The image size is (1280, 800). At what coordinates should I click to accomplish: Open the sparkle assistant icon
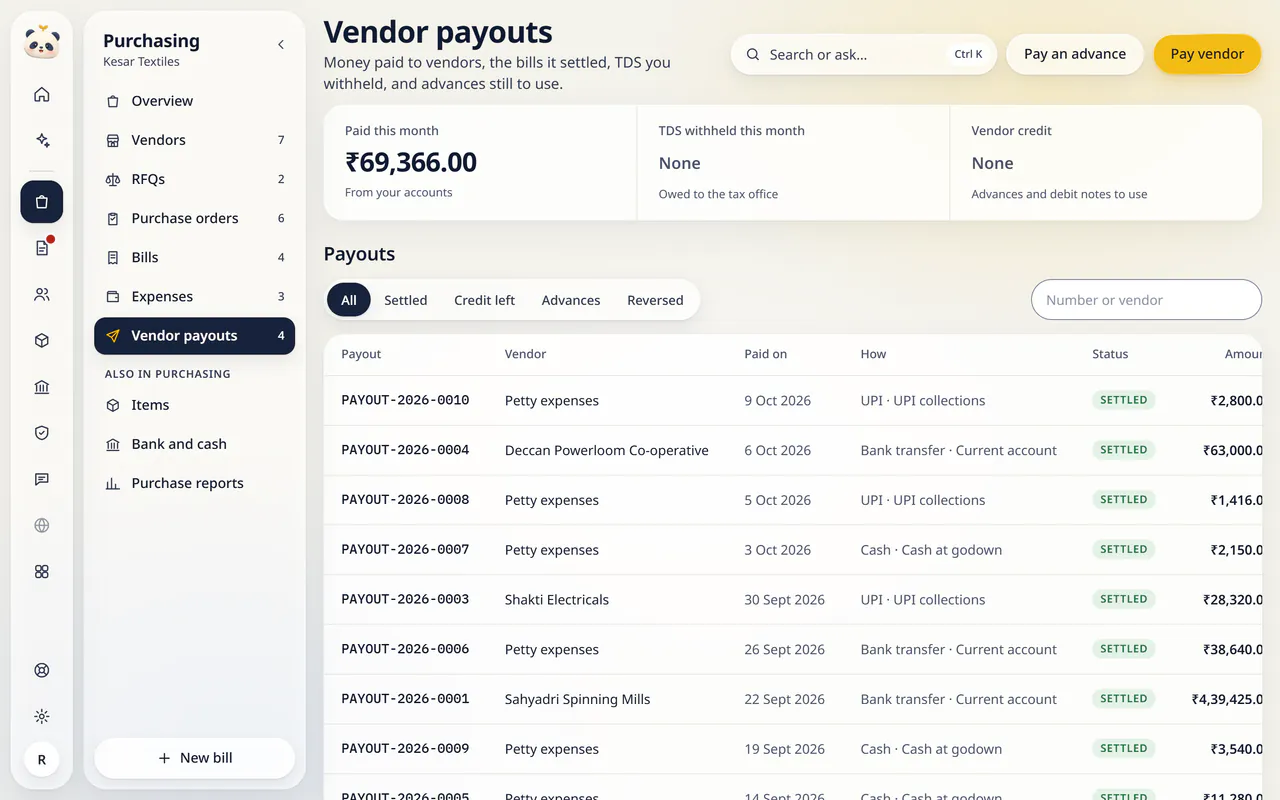[42, 141]
